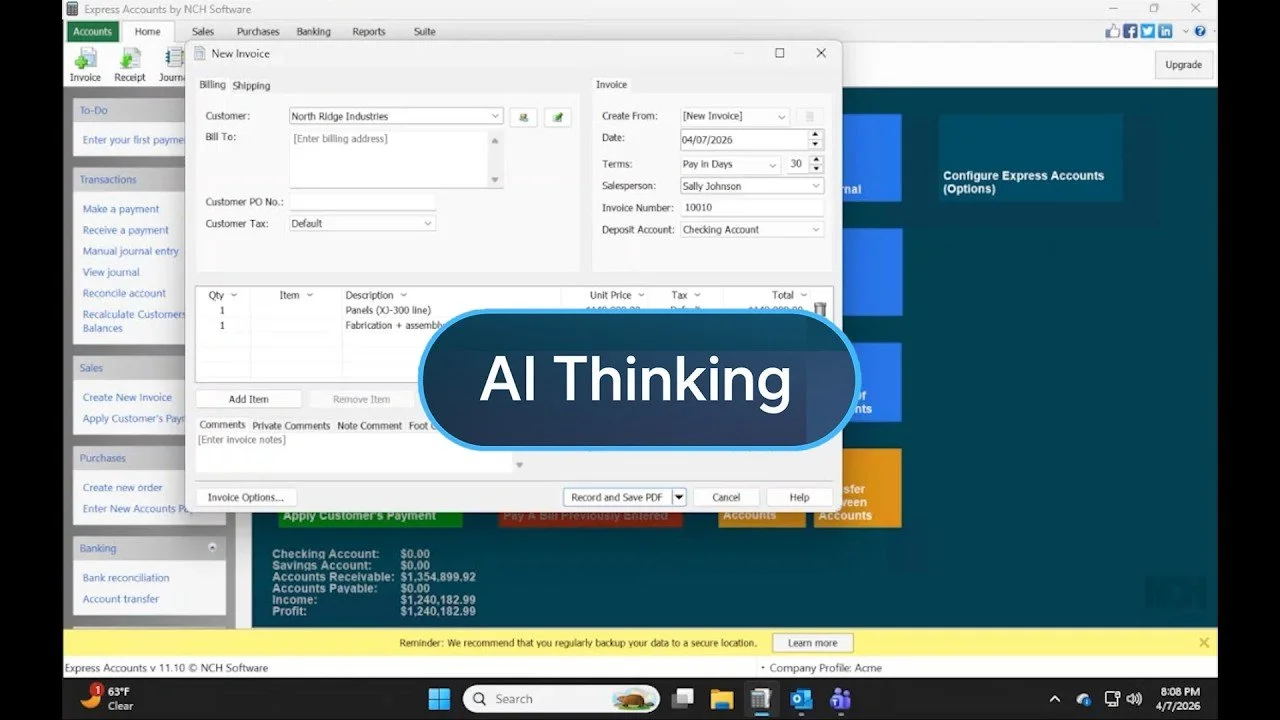Click the trash icon in the items table

tap(820, 310)
